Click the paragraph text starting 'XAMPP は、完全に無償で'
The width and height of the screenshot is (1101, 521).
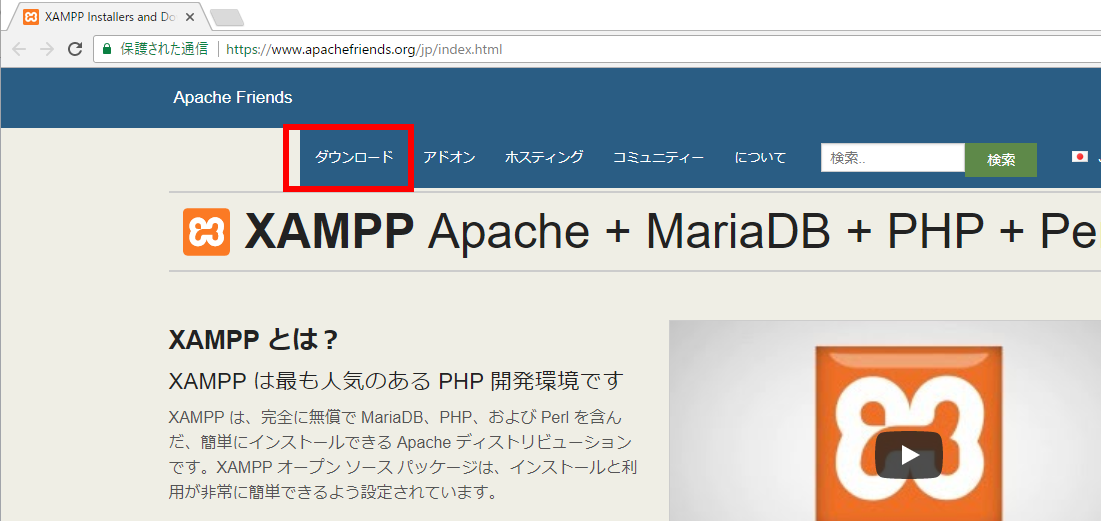click(x=402, y=454)
